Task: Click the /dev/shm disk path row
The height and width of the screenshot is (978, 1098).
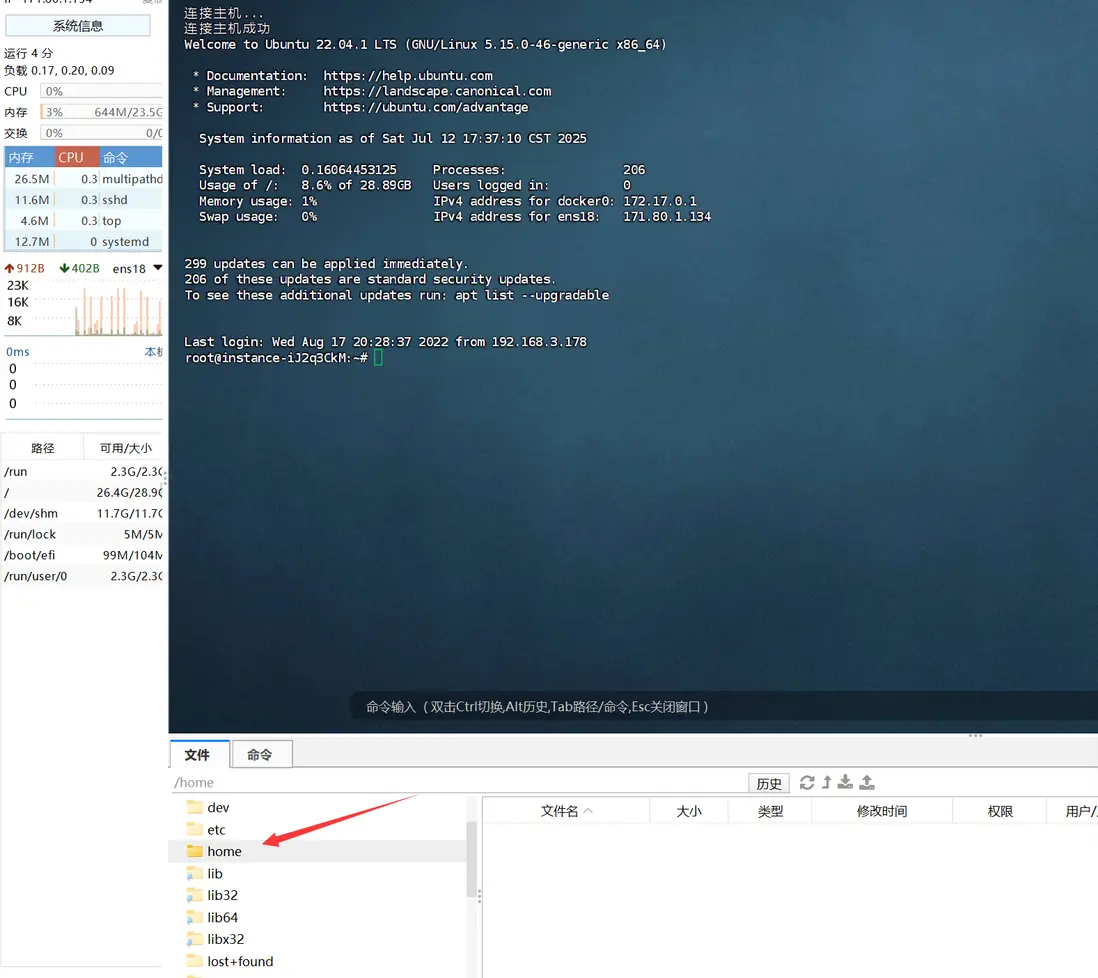Action: 83,513
